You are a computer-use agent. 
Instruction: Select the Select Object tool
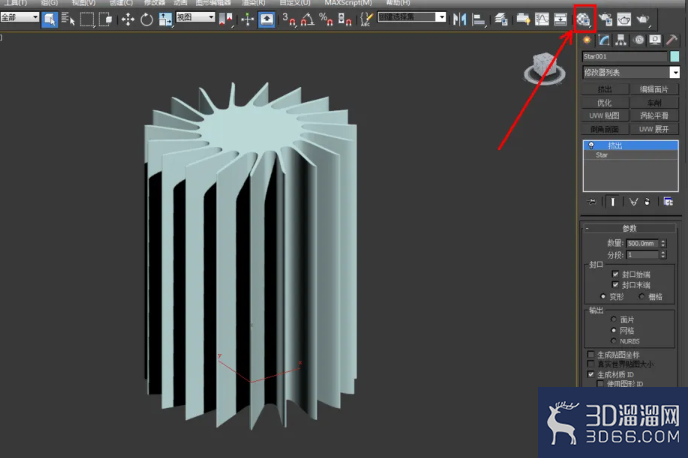(50, 19)
